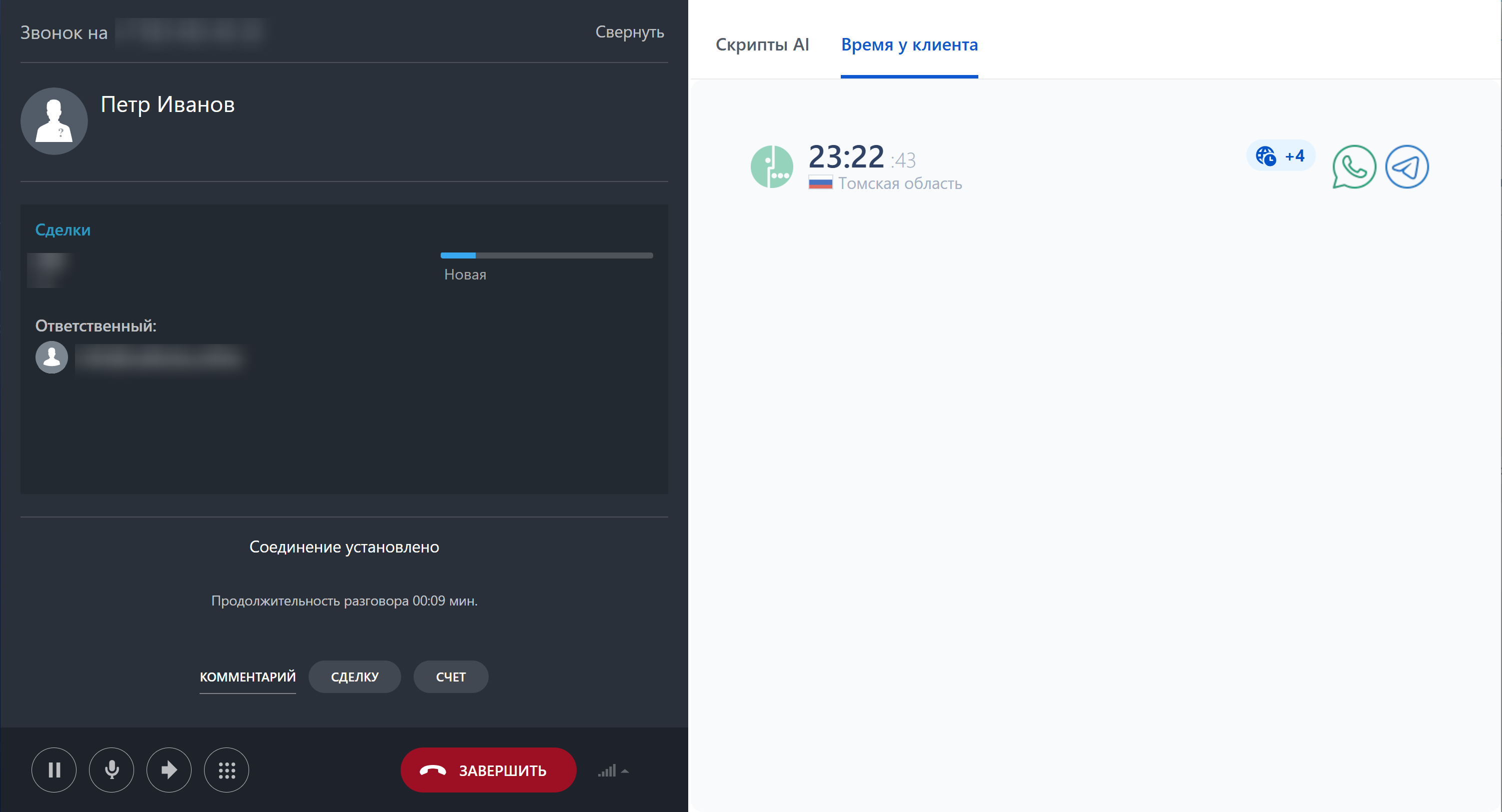Open Telegram chat with the client
The height and width of the screenshot is (812, 1502).
pyautogui.click(x=1406, y=166)
